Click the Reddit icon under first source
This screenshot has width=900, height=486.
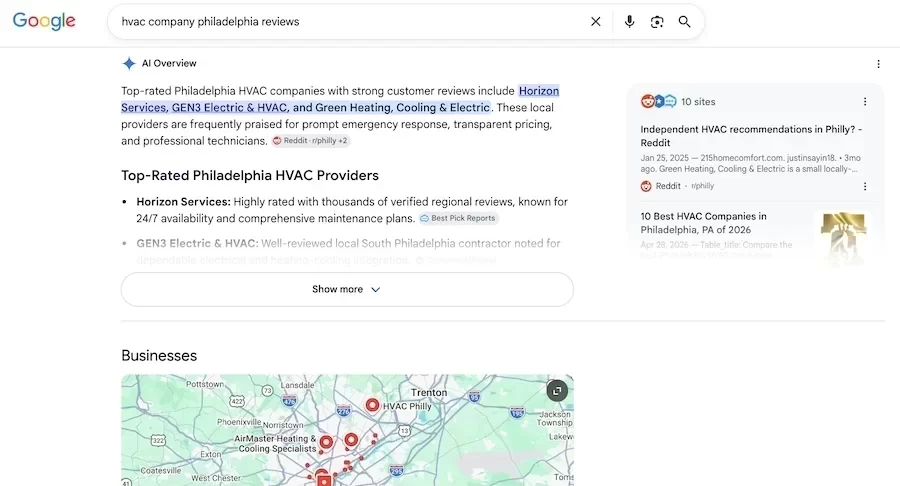coord(646,186)
